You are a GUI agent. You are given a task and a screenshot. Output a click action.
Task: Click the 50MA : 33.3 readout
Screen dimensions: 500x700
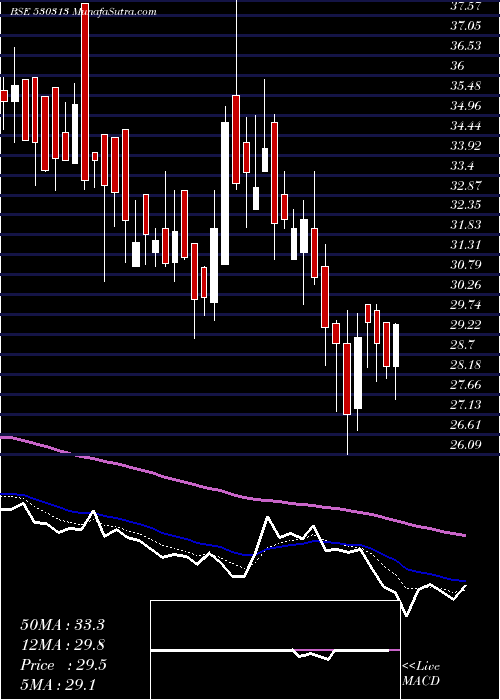pos(62,625)
